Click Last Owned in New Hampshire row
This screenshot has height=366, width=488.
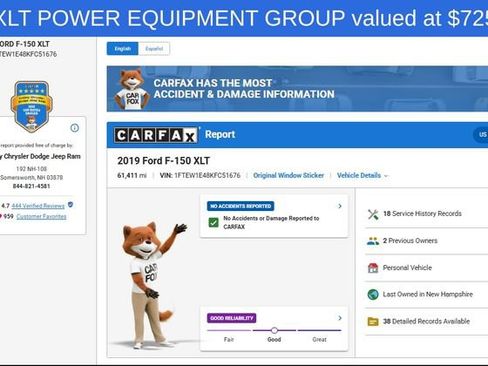point(427,295)
